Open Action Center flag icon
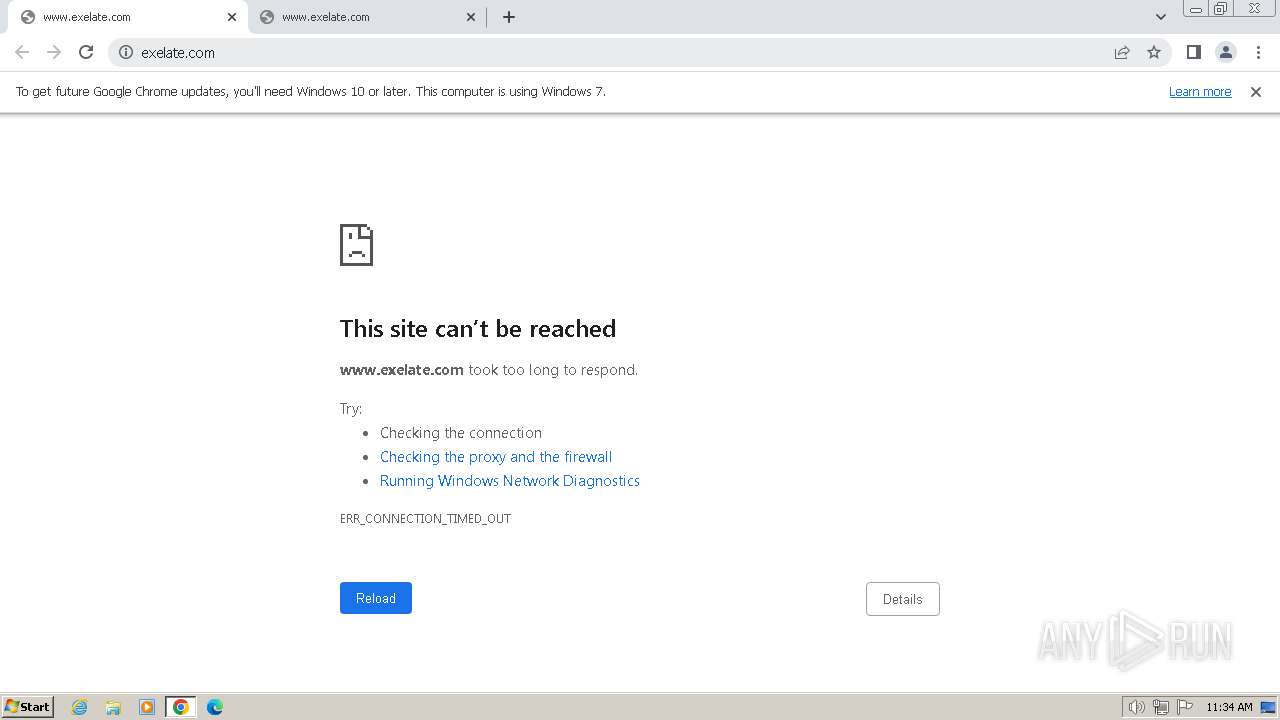This screenshot has width=1280, height=720. 1185,707
